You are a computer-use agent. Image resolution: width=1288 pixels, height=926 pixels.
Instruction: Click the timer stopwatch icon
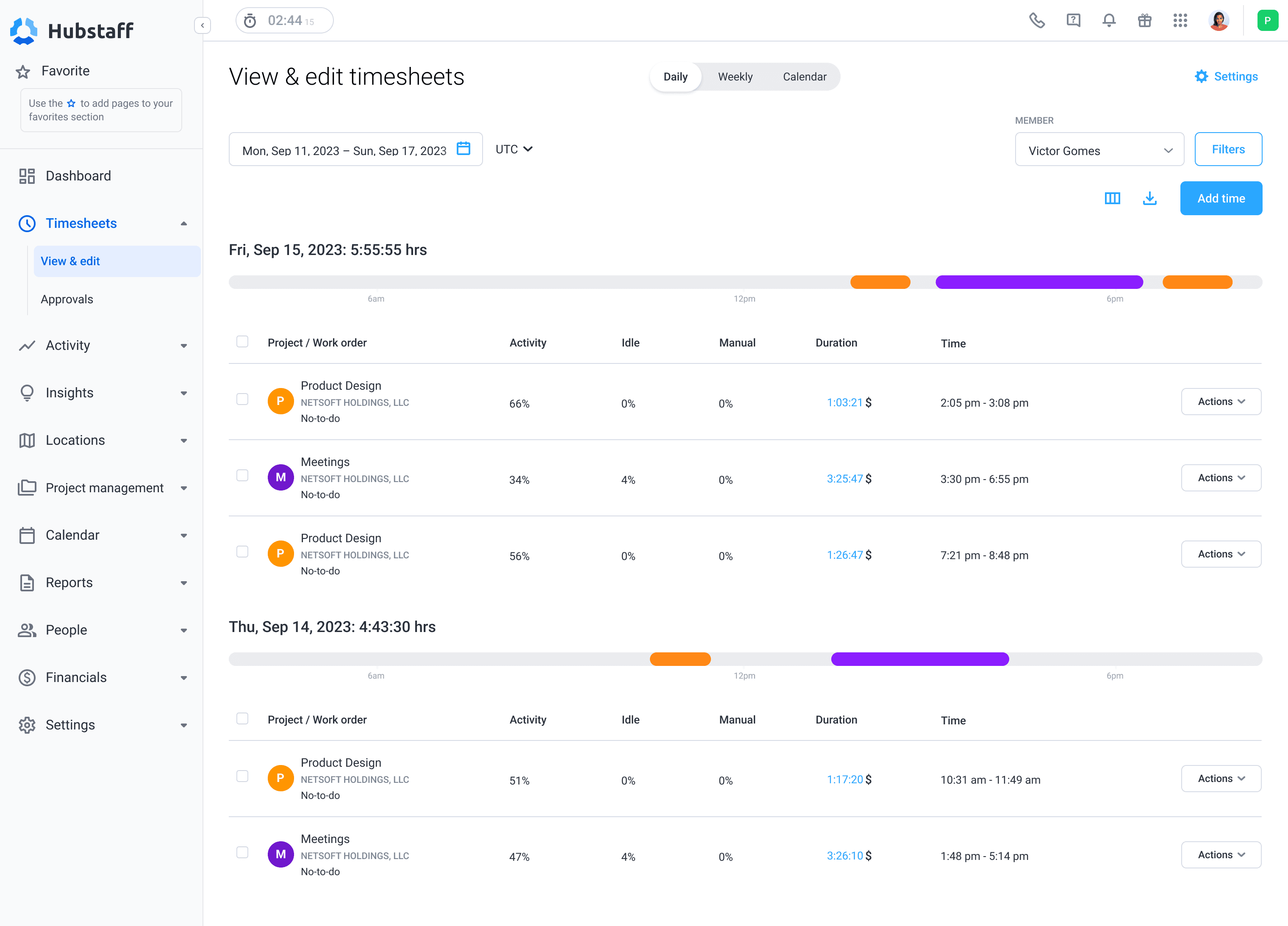[x=250, y=21]
